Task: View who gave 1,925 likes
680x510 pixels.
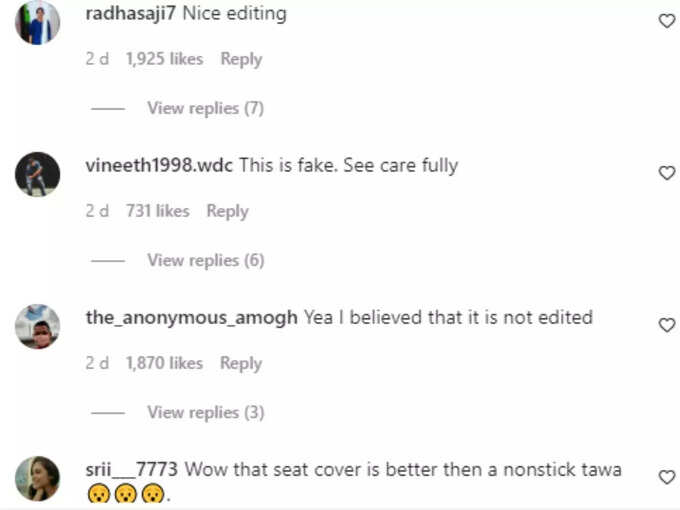Action: pos(164,59)
